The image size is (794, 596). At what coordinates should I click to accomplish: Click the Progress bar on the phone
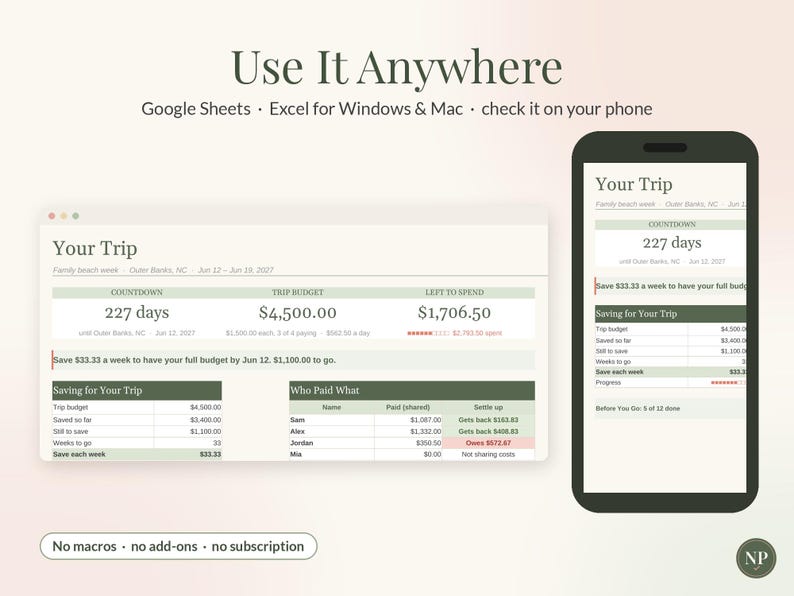728,383
